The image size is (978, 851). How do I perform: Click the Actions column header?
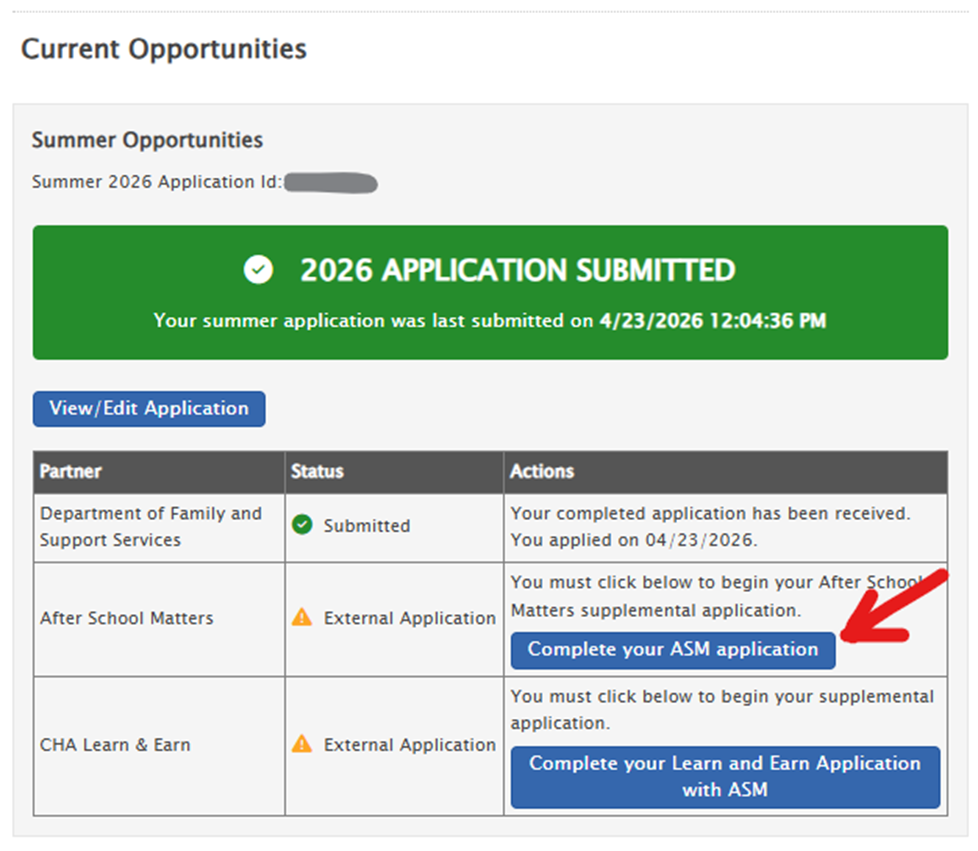542,471
